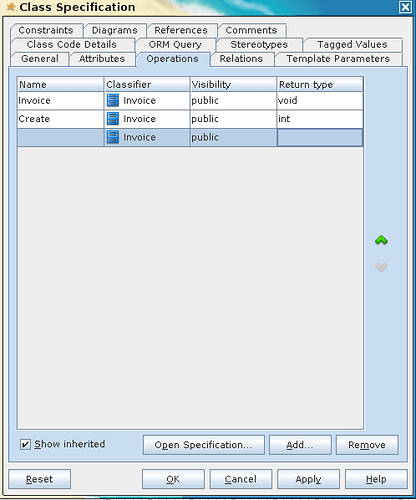
Task: Select the empty Return type cell in the third row
Action: click(x=320, y=137)
